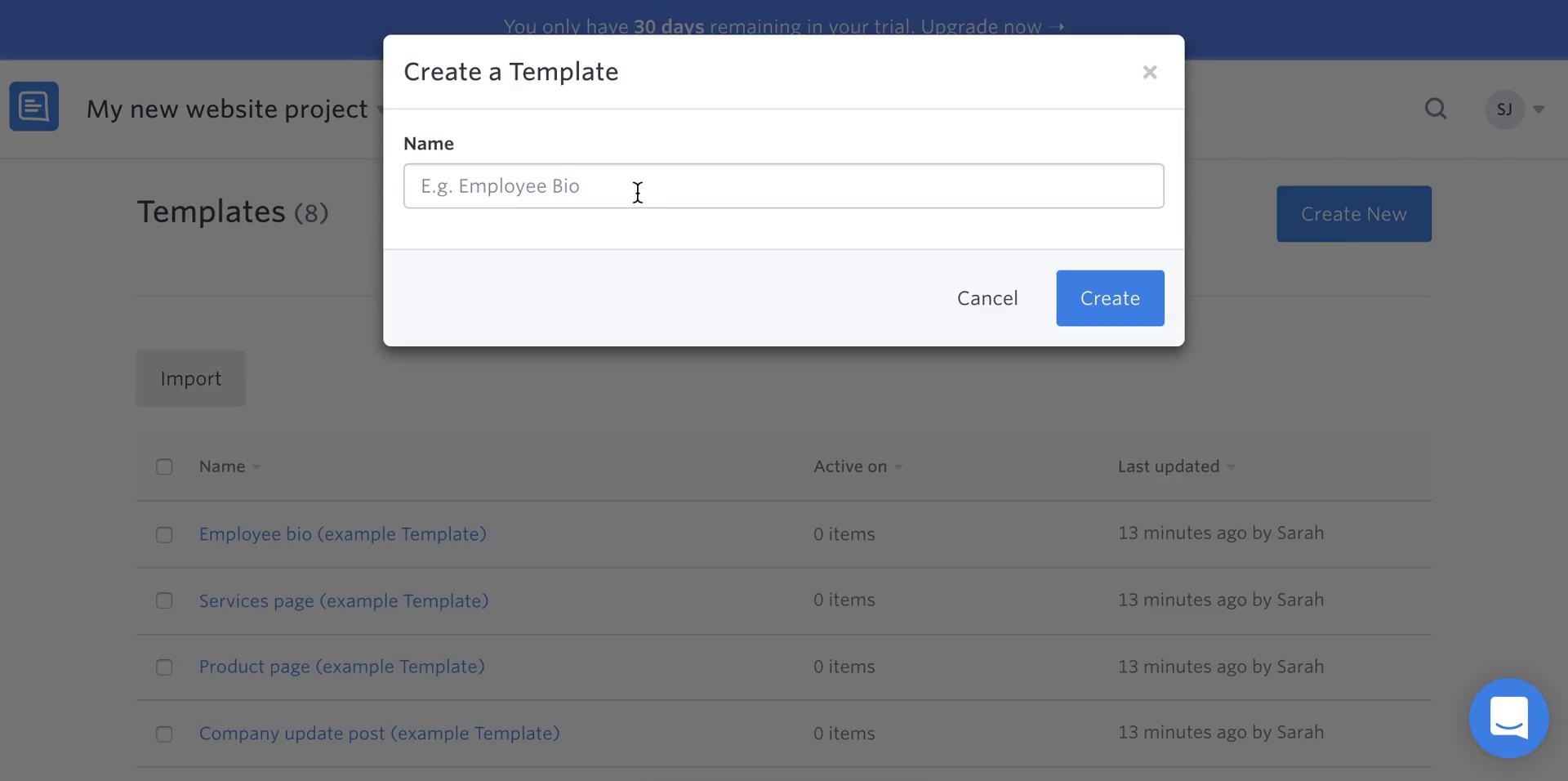Sort templates by Name column
1568x781 pixels.
pyautogui.click(x=229, y=466)
